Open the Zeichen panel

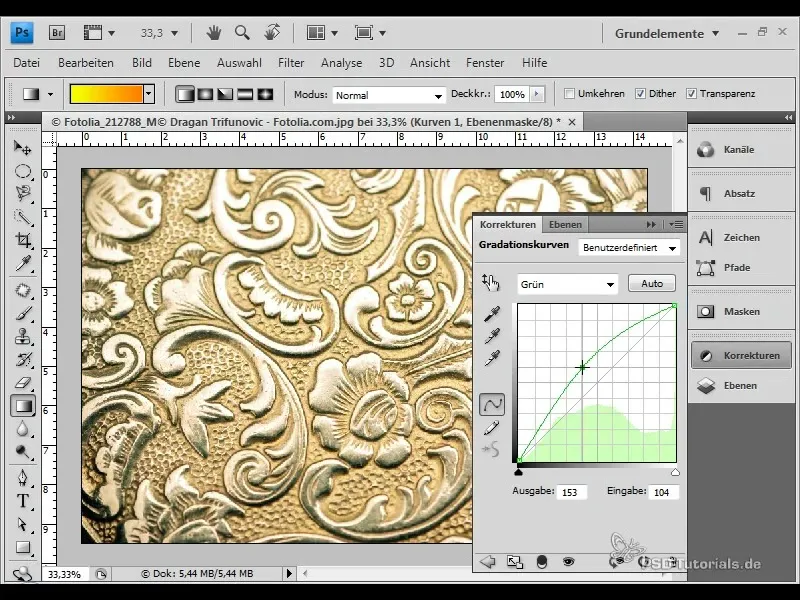[741, 238]
